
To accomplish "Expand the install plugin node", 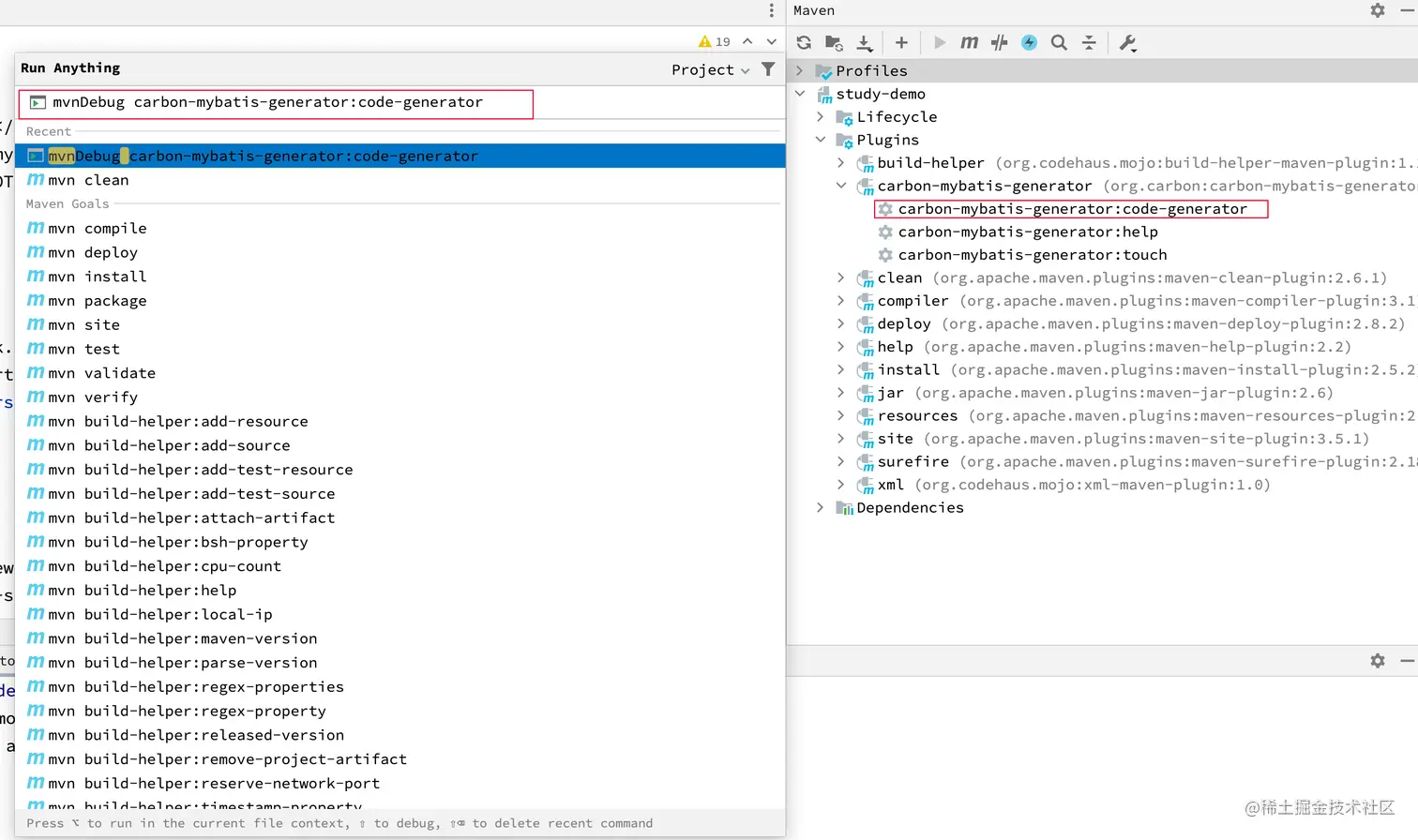I will pos(841,369).
